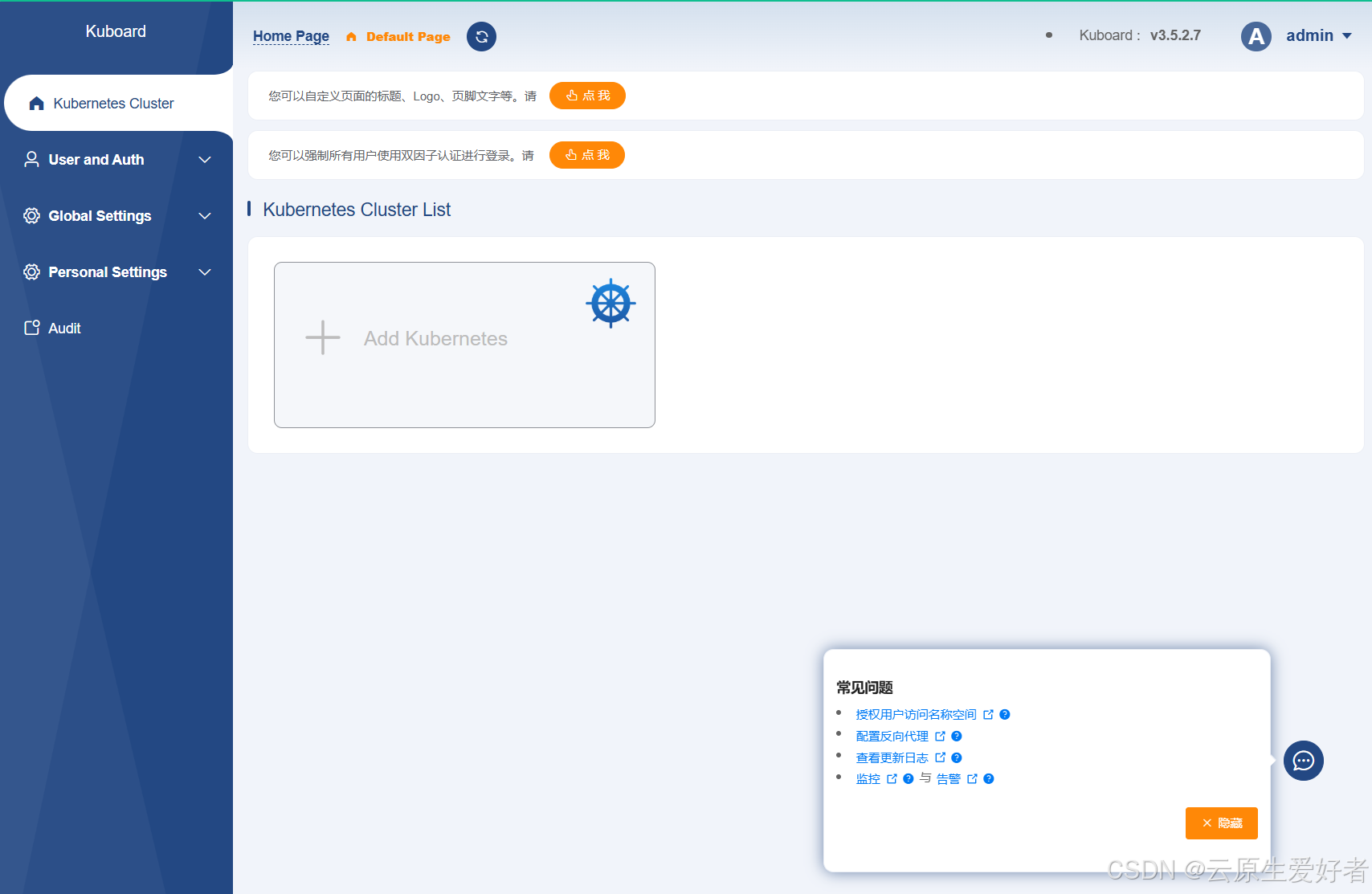Image resolution: width=1372 pixels, height=894 pixels.
Task: Expand the User and Auth chevron
Action: click(x=205, y=160)
